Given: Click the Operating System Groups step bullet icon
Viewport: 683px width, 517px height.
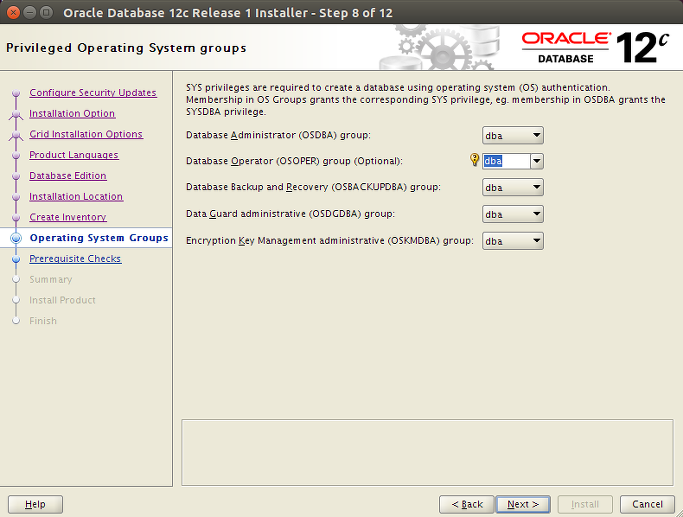Looking at the screenshot, I should 16,238.
